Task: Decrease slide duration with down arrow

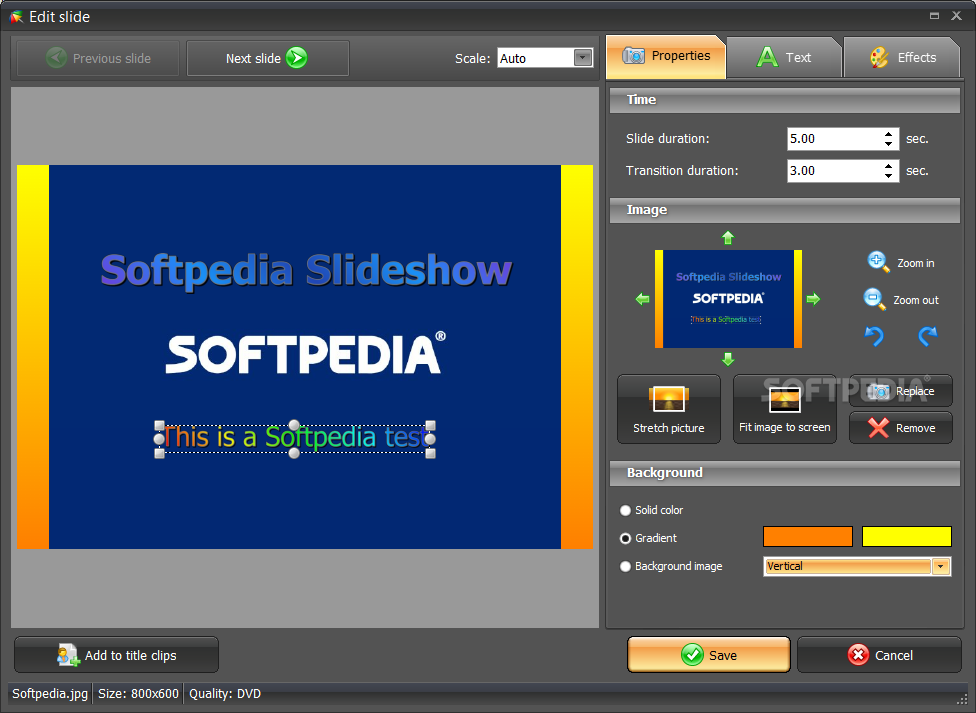Action: coord(888,144)
